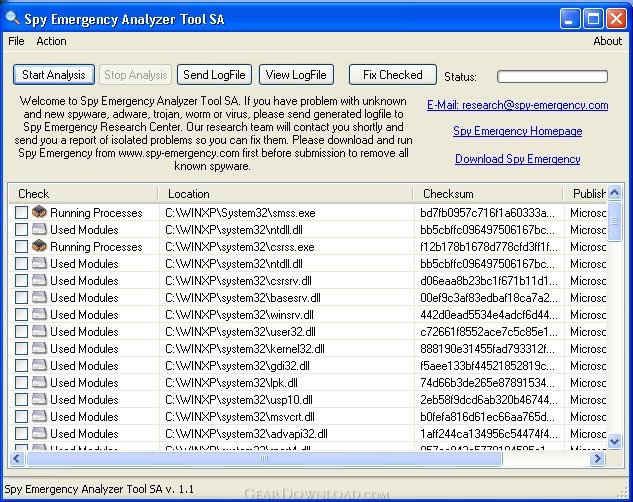This screenshot has width=633, height=502.
Task: Select the C:\WINXP\system32\lpk.dll location cell
Action: tap(231, 382)
